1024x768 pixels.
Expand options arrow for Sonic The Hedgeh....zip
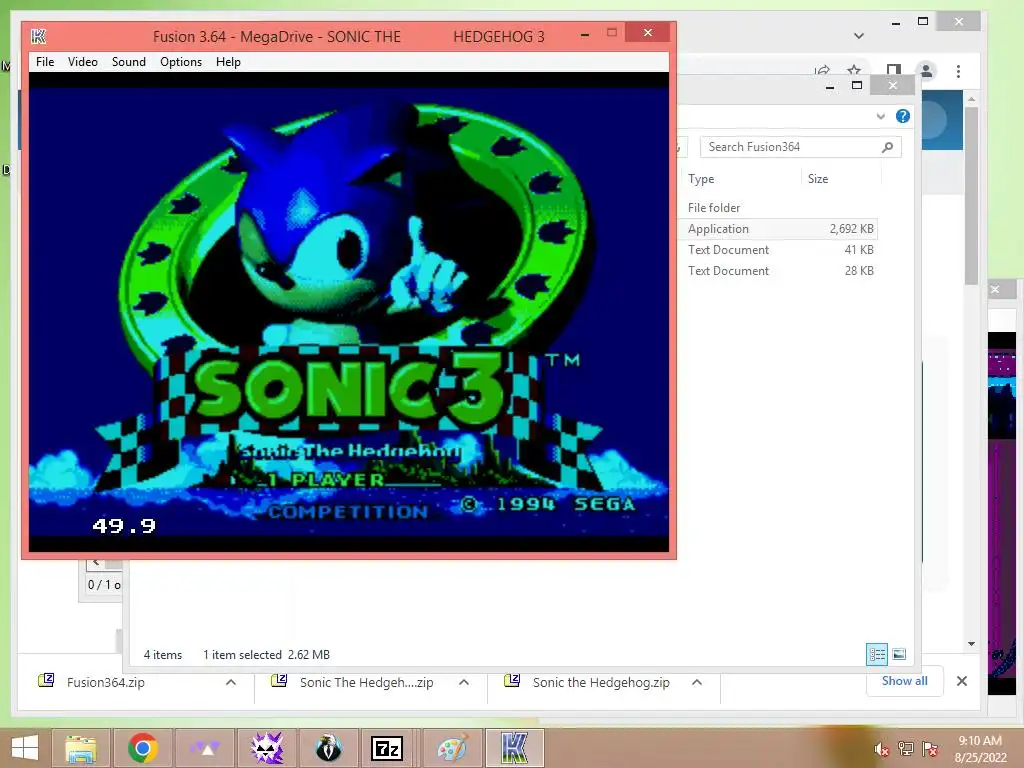[464, 682]
